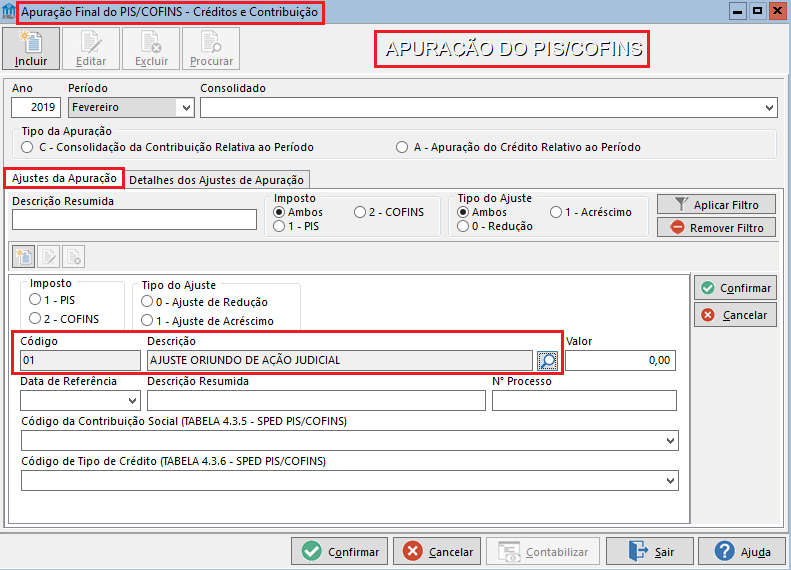Click the Contabilizar button
This screenshot has height=570, width=791.
543,551
